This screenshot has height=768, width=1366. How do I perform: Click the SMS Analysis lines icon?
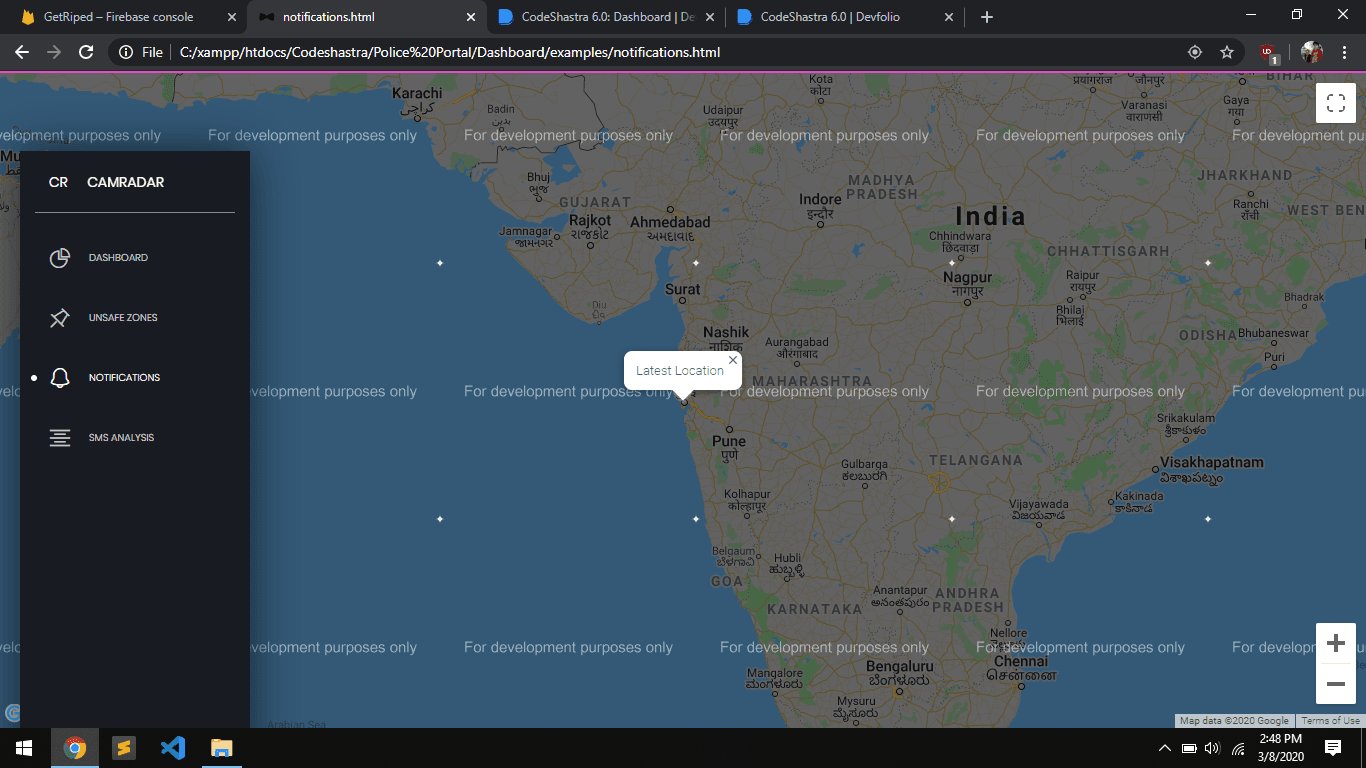point(60,438)
